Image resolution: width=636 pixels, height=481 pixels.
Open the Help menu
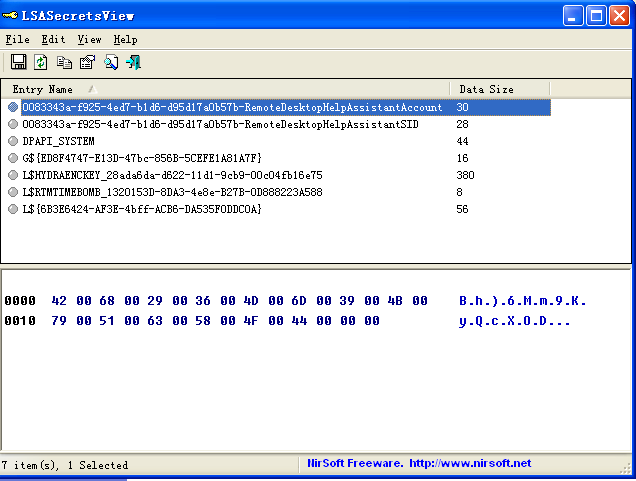coord(125,39)
